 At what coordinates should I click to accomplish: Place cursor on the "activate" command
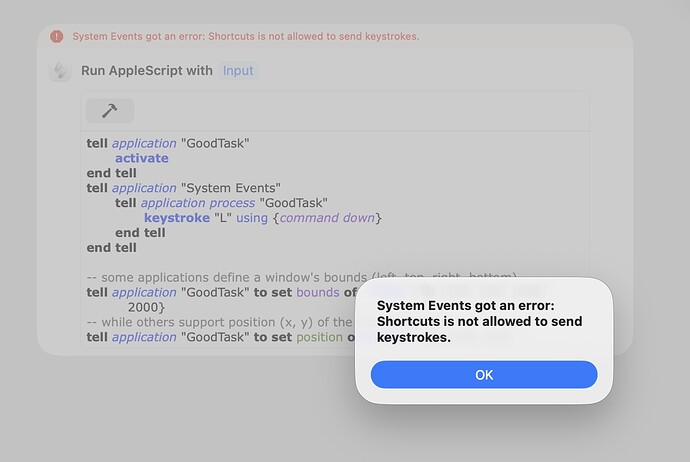point(141,158)
